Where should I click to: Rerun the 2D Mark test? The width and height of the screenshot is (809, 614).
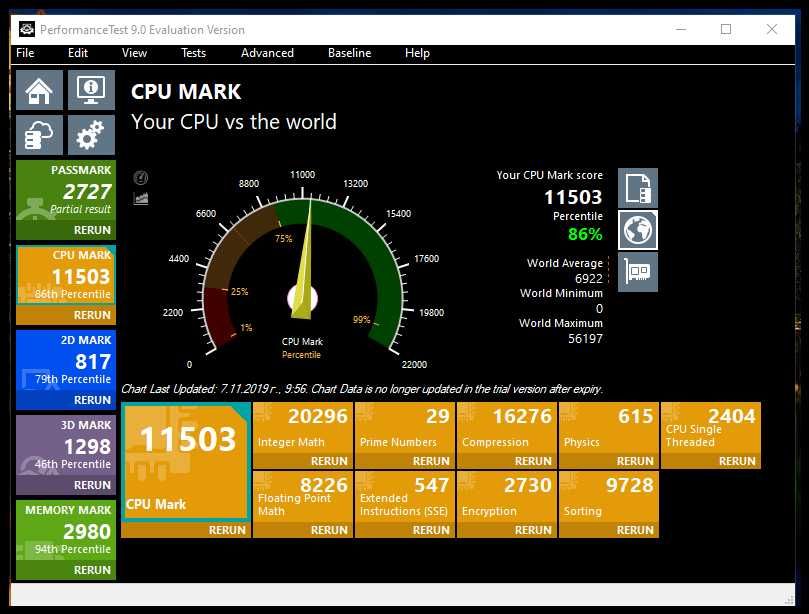tap(66, 400)
